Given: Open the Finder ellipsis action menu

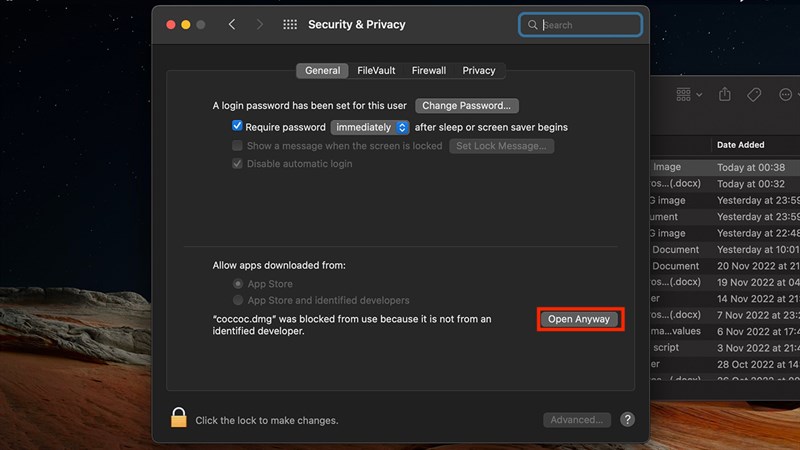Looking at the screenshot, I should 787,94.
